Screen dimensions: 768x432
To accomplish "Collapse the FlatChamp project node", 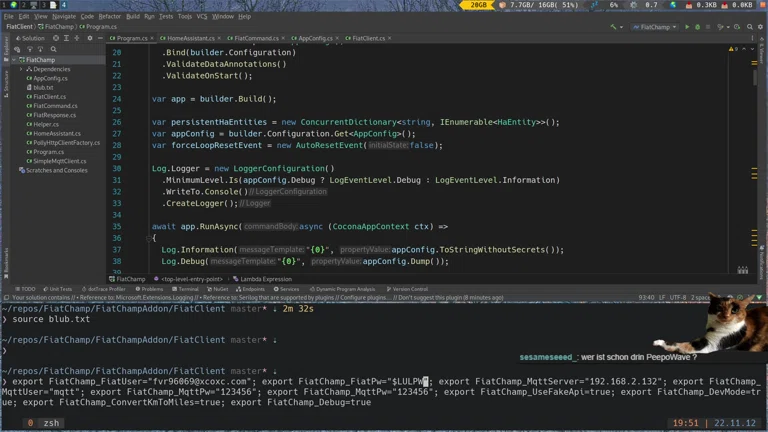I will (16, 60).
